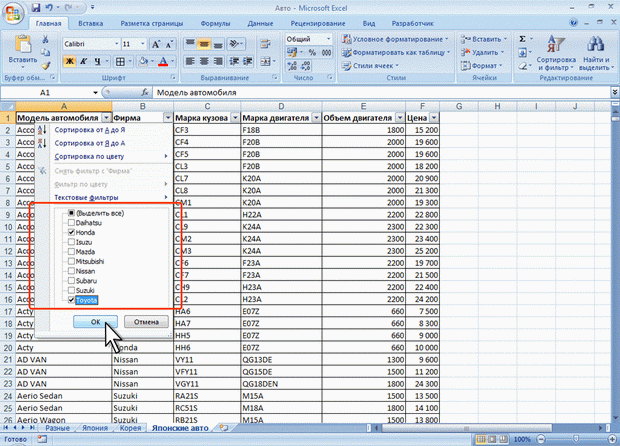Open Текстовые фильтры submenu
Viewport: 620px width, 446px height.
[111, 197]
